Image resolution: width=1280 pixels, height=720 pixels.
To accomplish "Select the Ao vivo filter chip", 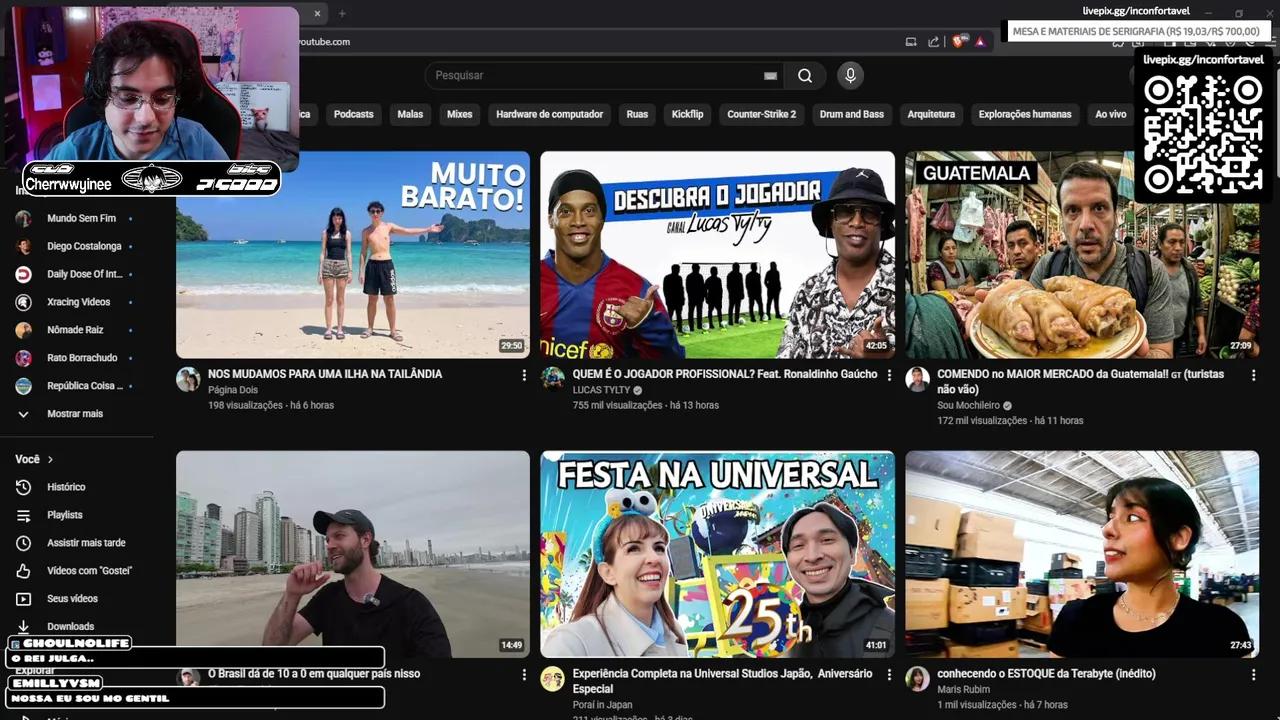I will pos(1110,114).
